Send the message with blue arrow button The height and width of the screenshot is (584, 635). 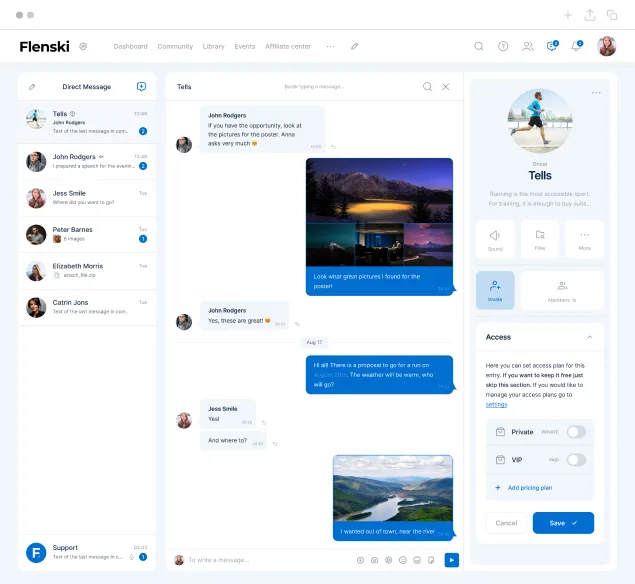451,560
